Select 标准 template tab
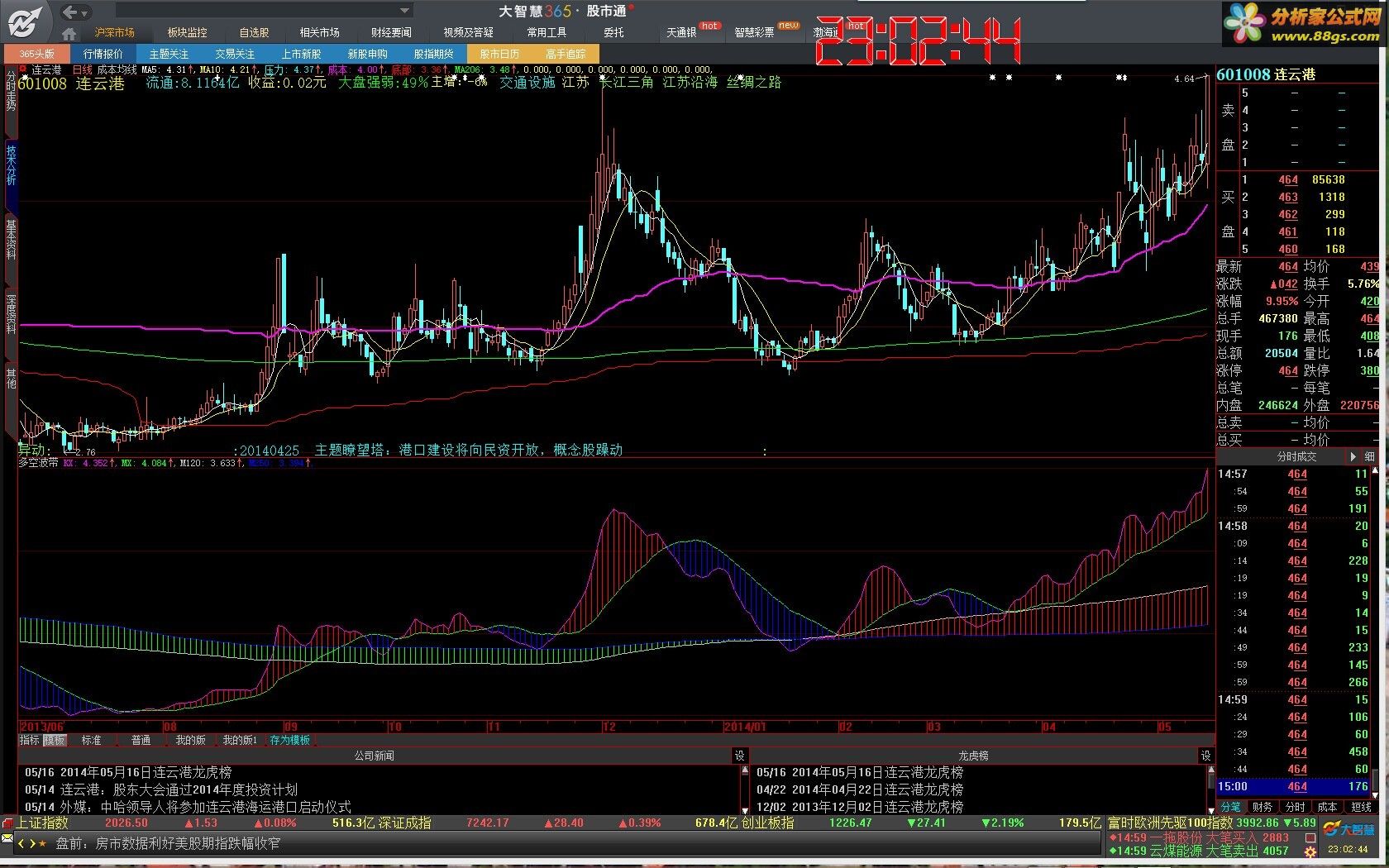 (91, 740)
